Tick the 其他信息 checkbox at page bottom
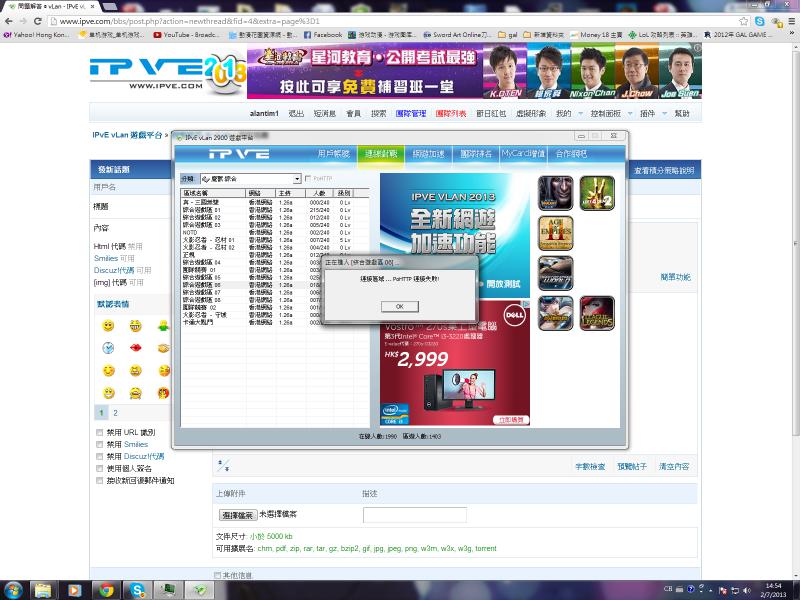800x600 pixels. click(217, 575)
